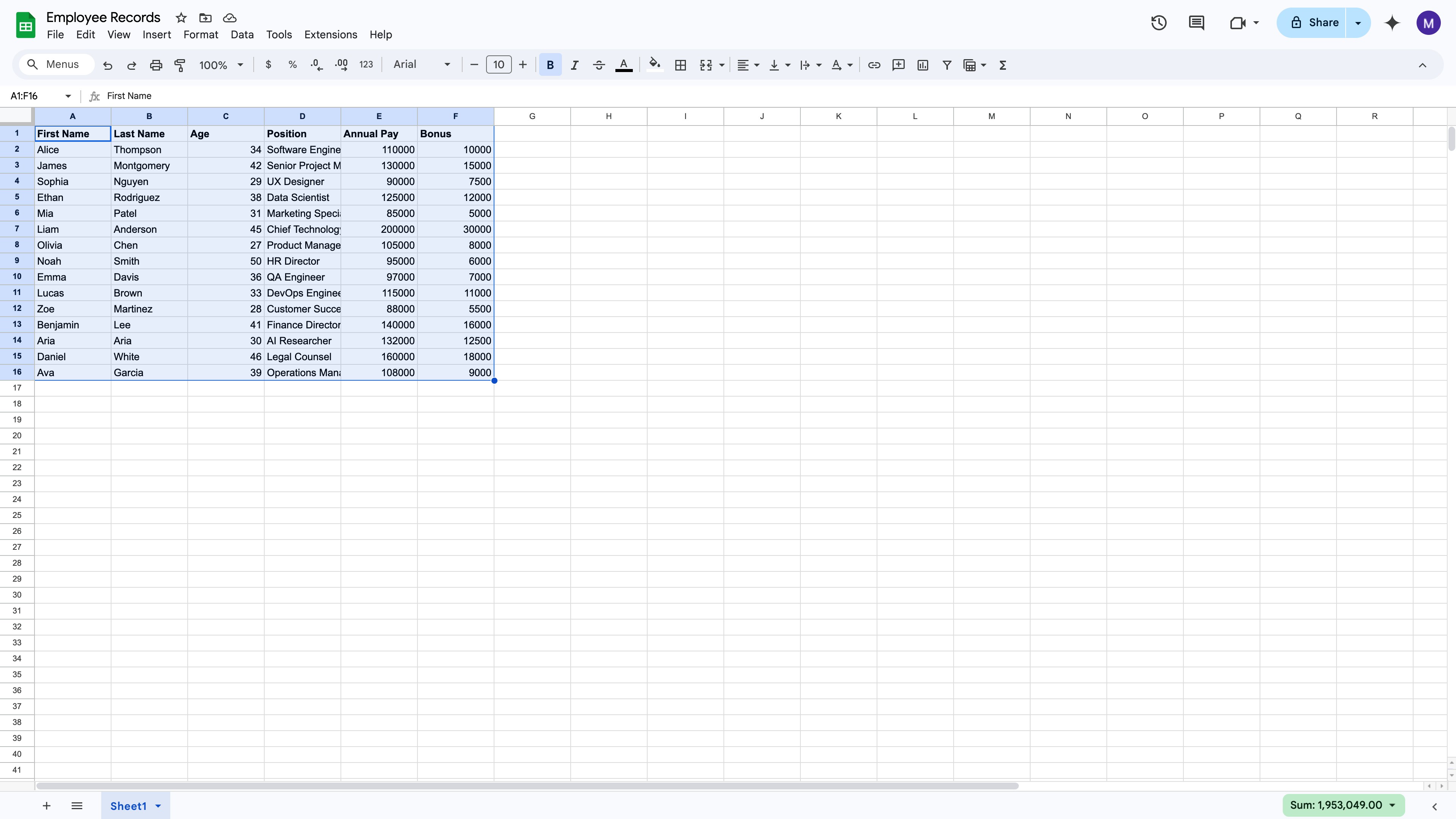
Task: Open filter views dropdown arrow
Action: click(984, 65)
